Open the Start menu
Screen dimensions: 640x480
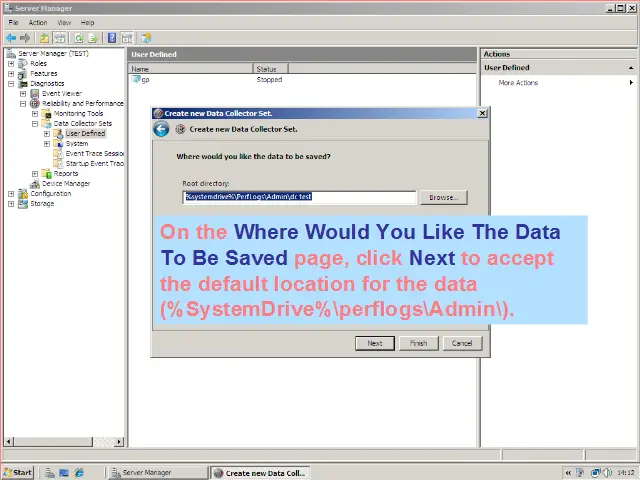18,473
